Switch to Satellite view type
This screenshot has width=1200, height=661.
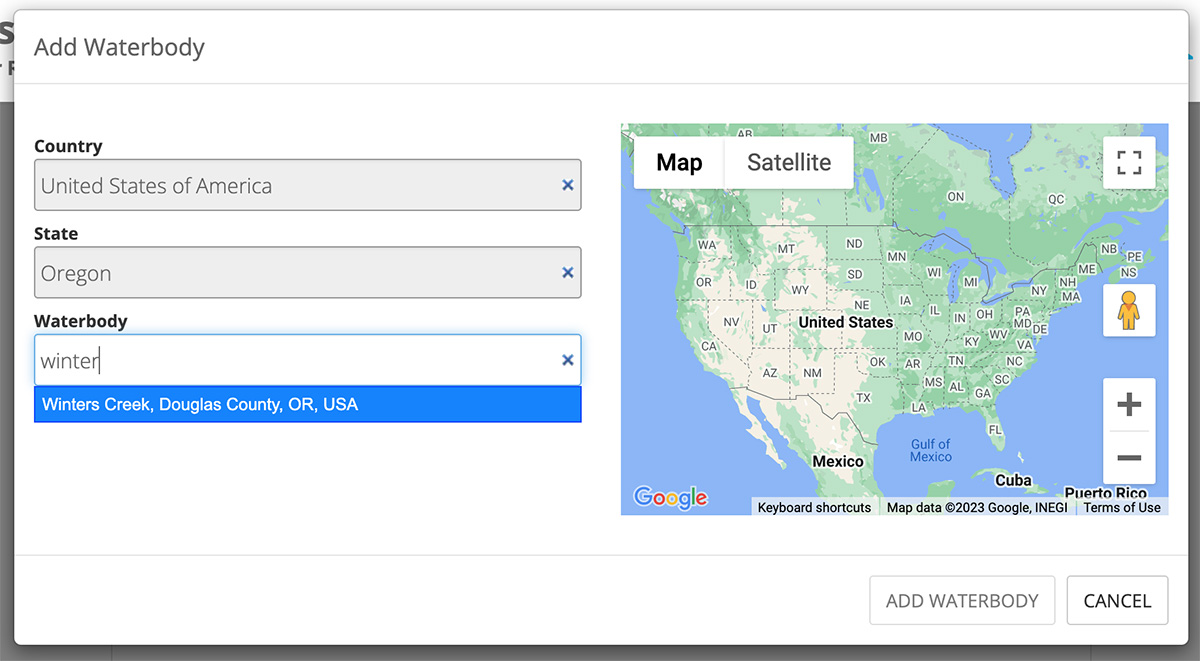789,163
